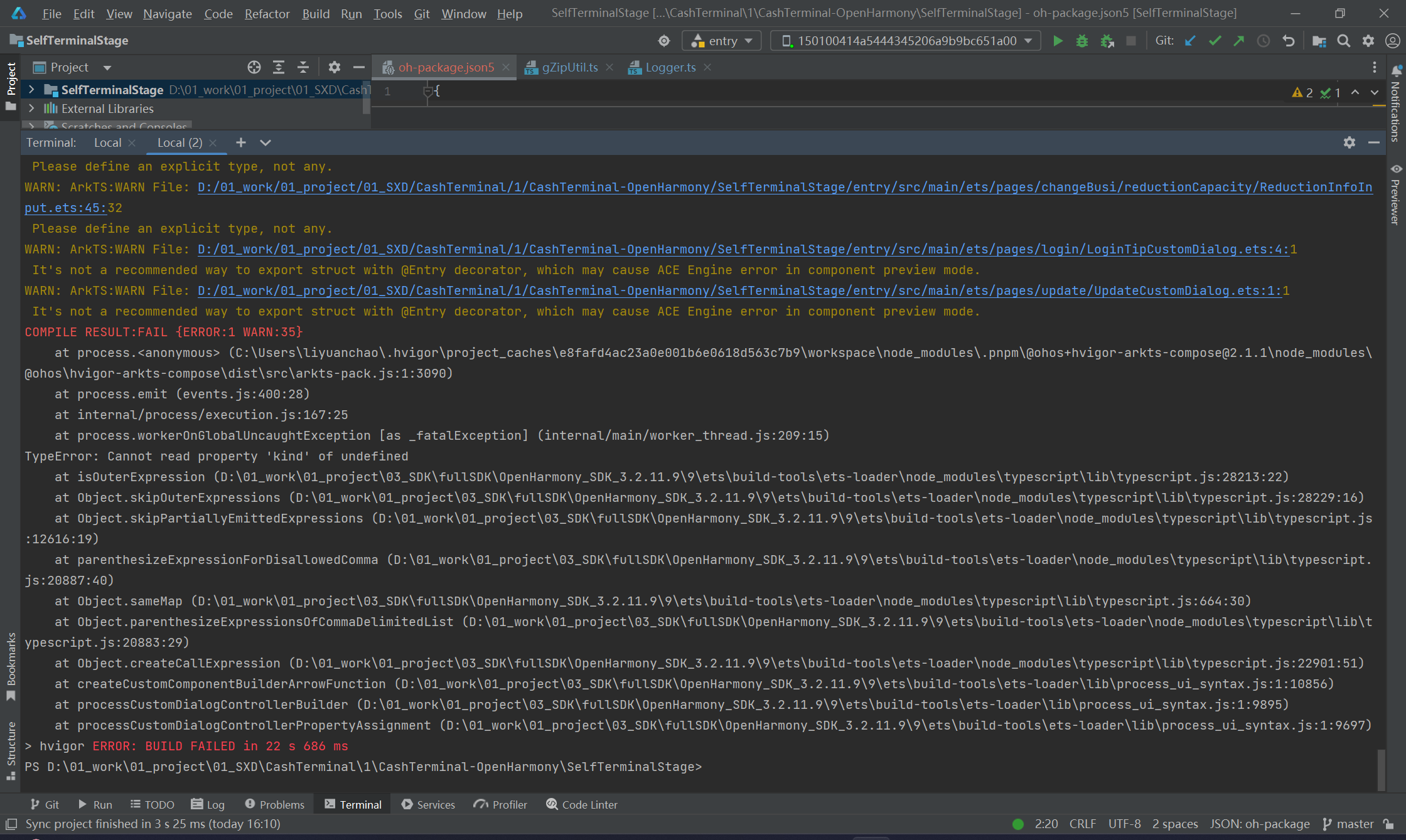Open Search Everywhere magnifier icon
The width and height of the screenshot is (1406, 840).
click(x=1343, y=41)
